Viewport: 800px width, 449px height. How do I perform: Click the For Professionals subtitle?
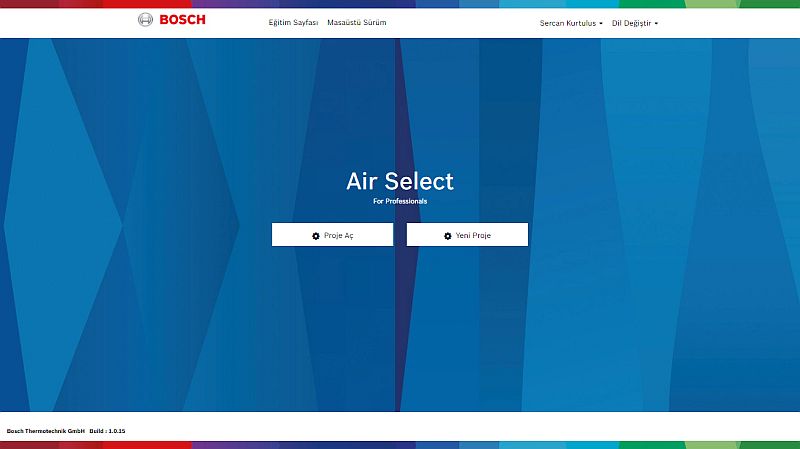tap(400, 201)
